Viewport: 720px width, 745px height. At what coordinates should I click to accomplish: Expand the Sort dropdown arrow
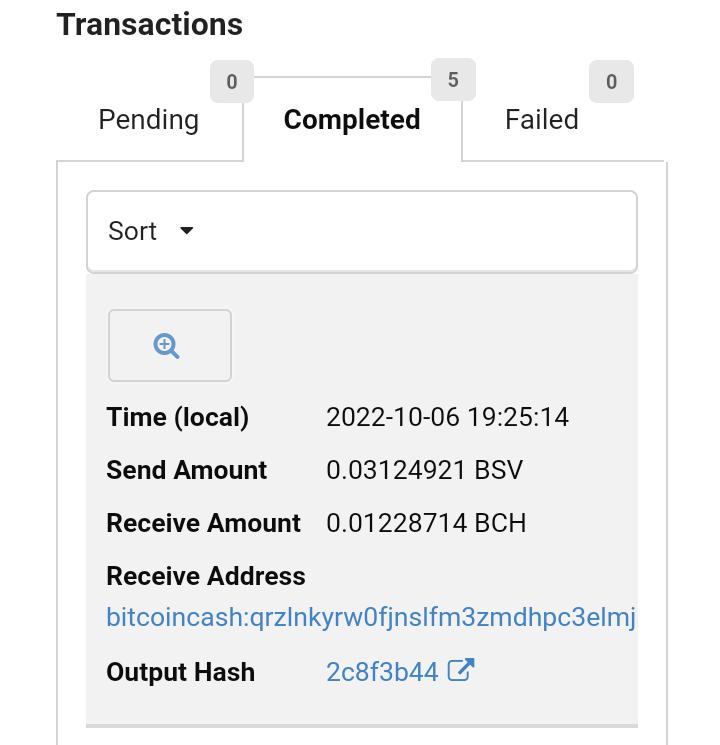[187, 231]
